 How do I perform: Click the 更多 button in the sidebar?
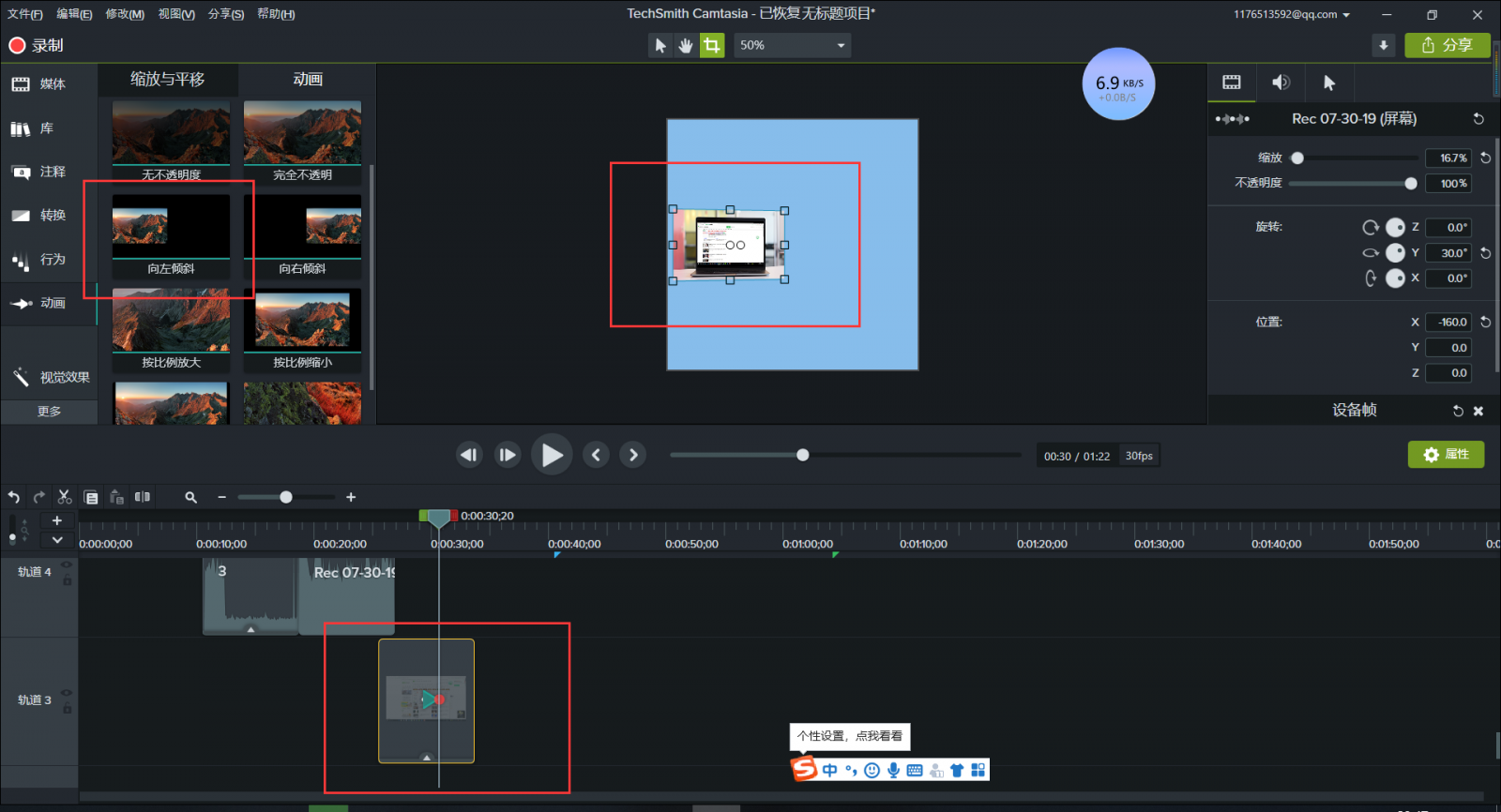49,412
